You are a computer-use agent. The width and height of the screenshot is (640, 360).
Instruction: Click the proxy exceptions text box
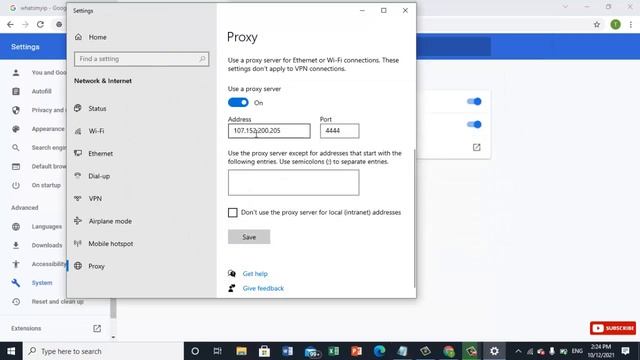pyautogui.click(x=293, y=183)
